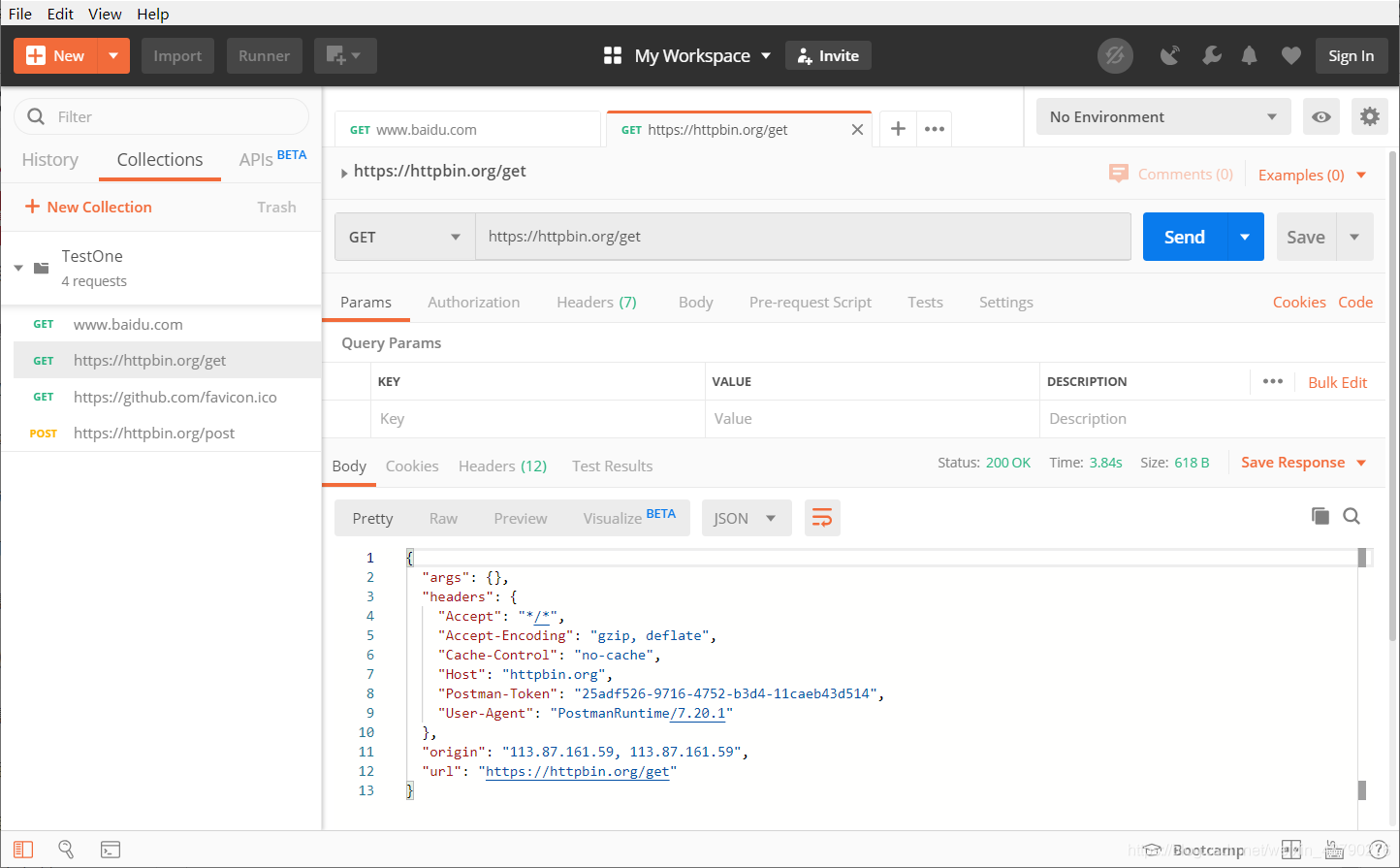
Task: Switch to the APIs beta tab
Action: point(272,160)
